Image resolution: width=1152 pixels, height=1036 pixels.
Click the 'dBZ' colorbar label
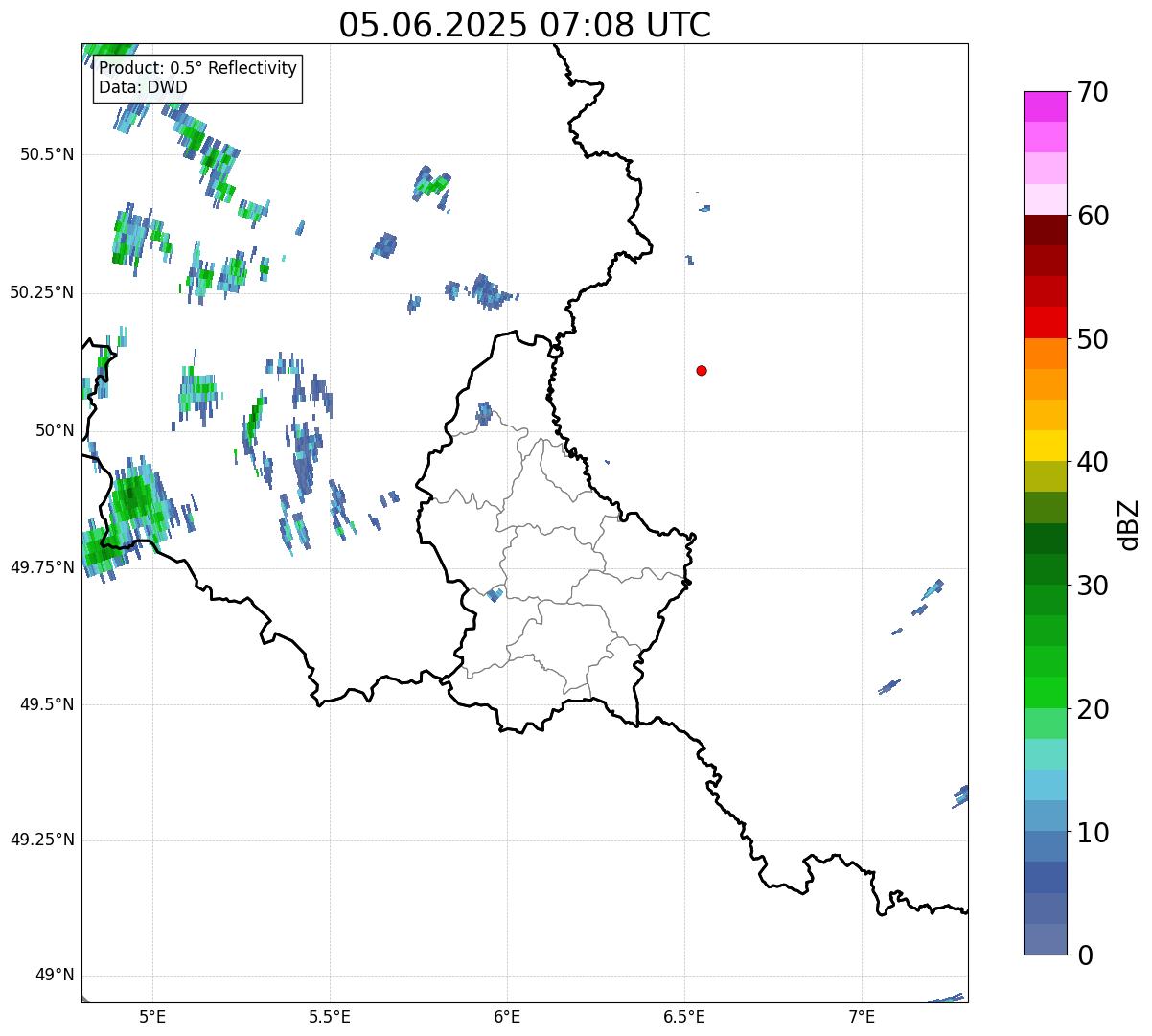(x=1129, y=524)
